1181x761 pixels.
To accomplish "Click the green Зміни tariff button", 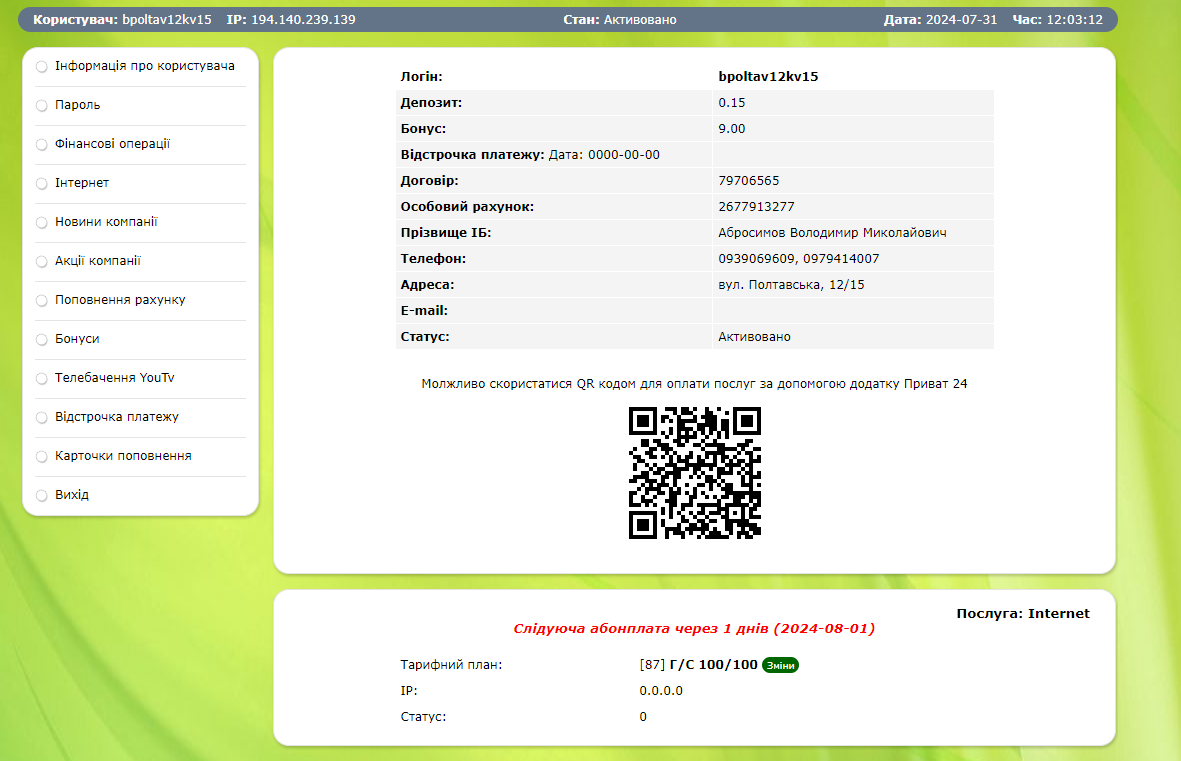I will point(780,665).
